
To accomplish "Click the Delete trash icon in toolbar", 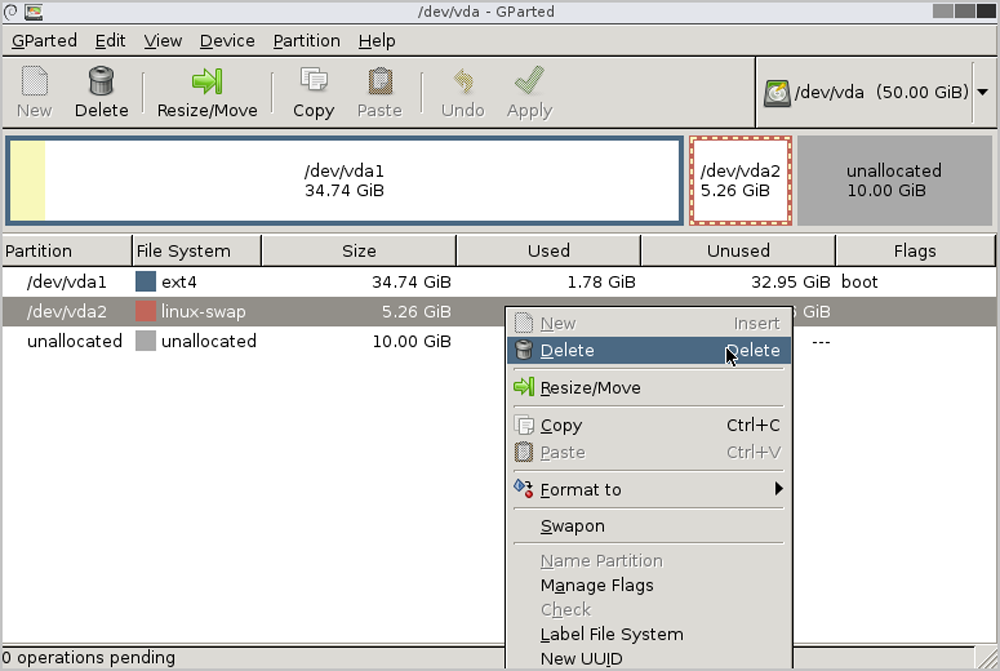I will pyautogui.click(x=101, y=81).
